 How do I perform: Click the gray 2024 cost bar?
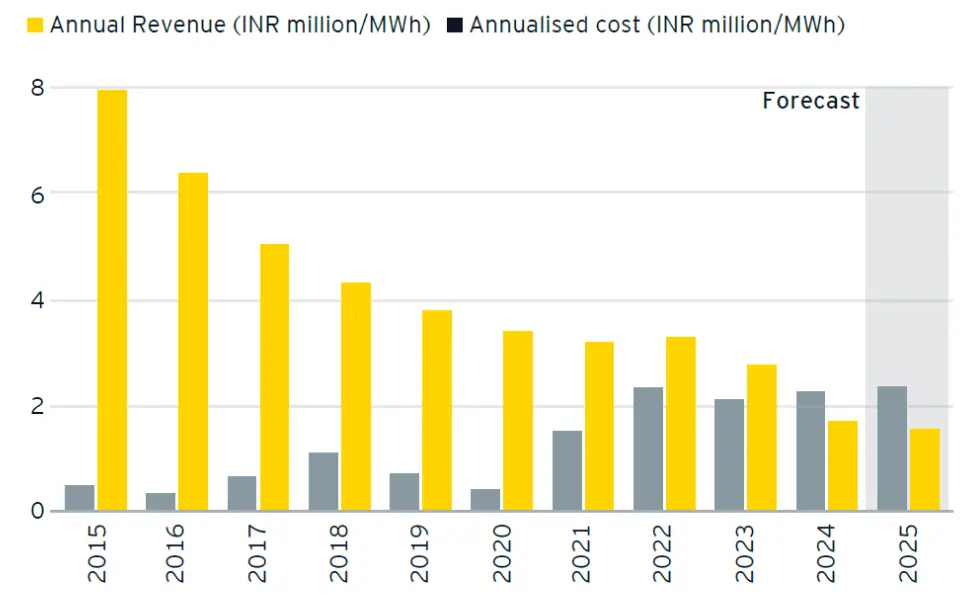(810, 451)
